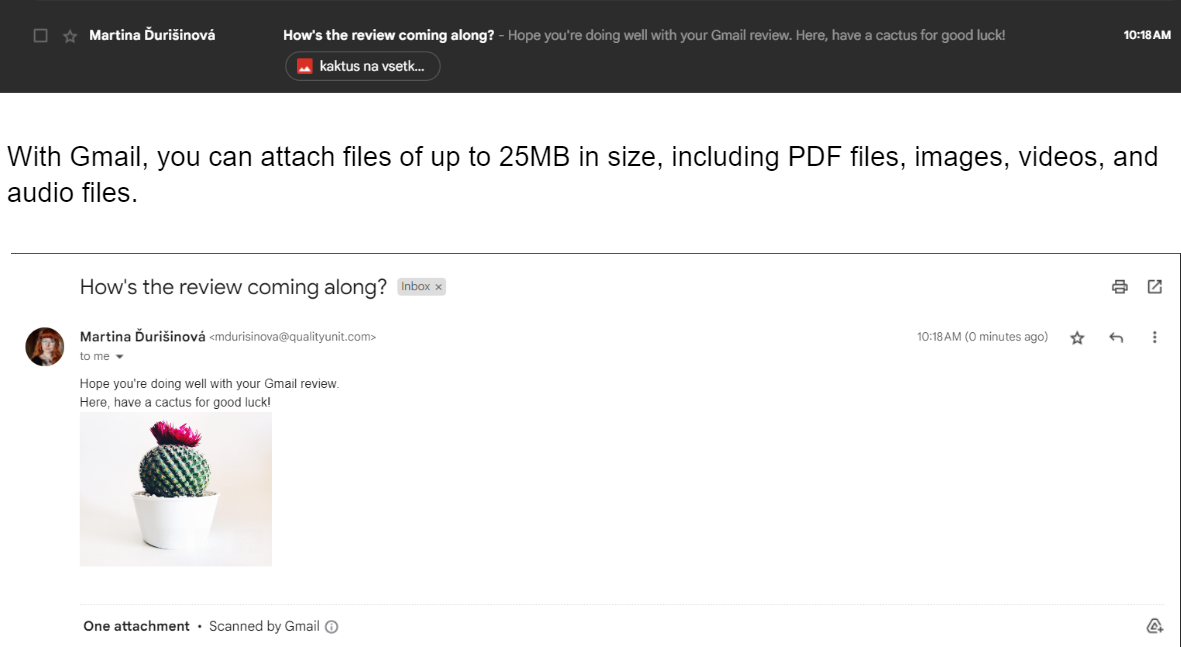The image size is (1181, 647).
Task: Toggle the star in the opened email header
Action: [x=1077, y=338]
